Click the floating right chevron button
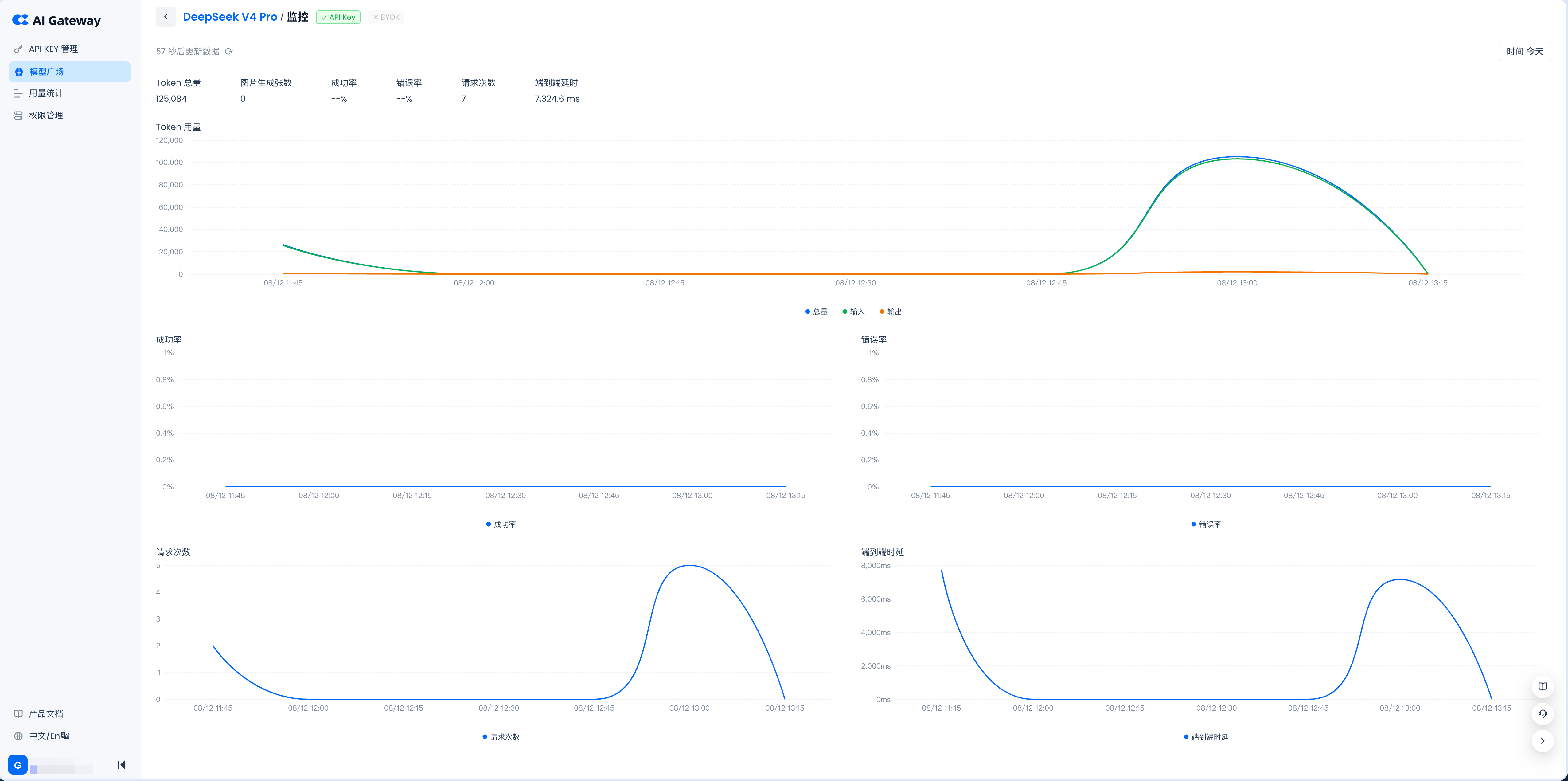Screen dimensions: 1568x781 1543,741
